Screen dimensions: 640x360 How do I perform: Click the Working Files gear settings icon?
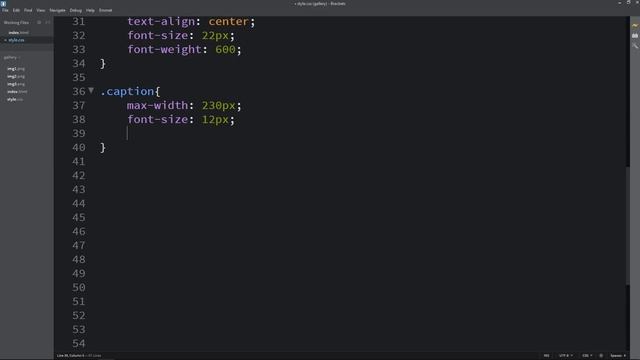[x=39, y=22]
